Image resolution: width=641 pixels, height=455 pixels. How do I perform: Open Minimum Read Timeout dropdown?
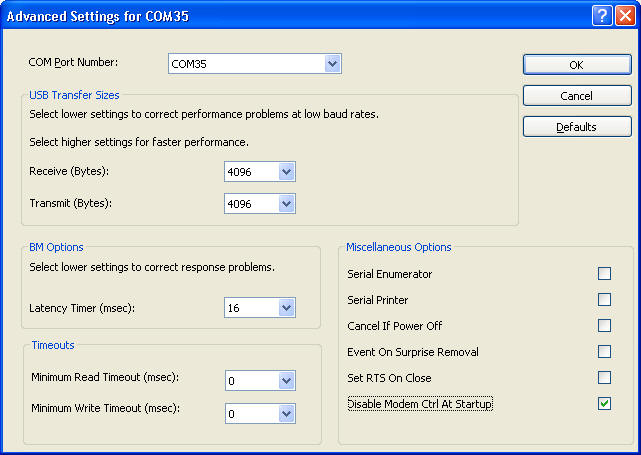click(287, 381)
